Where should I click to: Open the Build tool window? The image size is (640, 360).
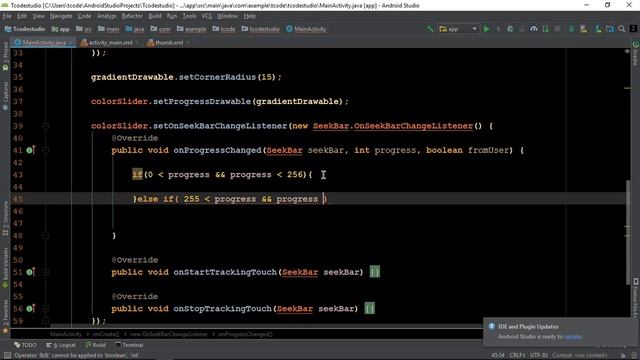pos(96,345)
